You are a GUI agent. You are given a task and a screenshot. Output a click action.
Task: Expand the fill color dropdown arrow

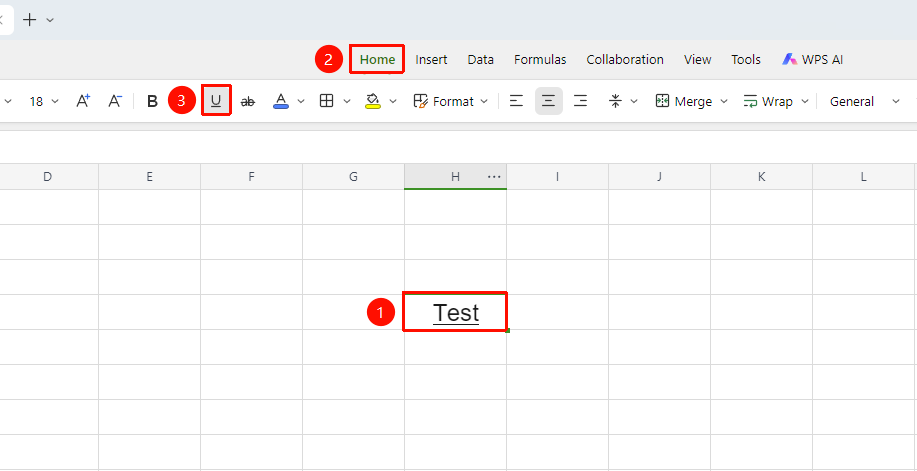pyautogui.click(x=393, y=101)
